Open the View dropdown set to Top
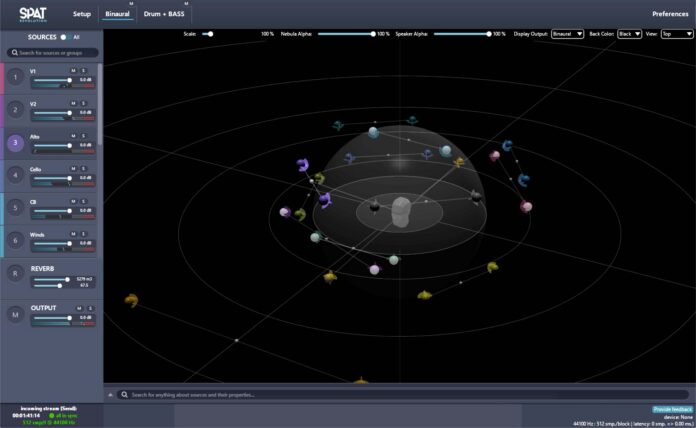The image size is (696, 428). tap(677, 34)
